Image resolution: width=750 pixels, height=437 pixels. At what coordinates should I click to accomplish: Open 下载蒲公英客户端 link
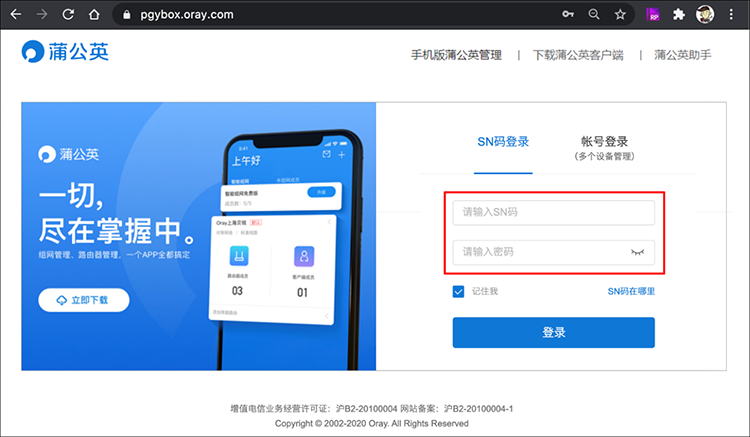coord(578,55)
